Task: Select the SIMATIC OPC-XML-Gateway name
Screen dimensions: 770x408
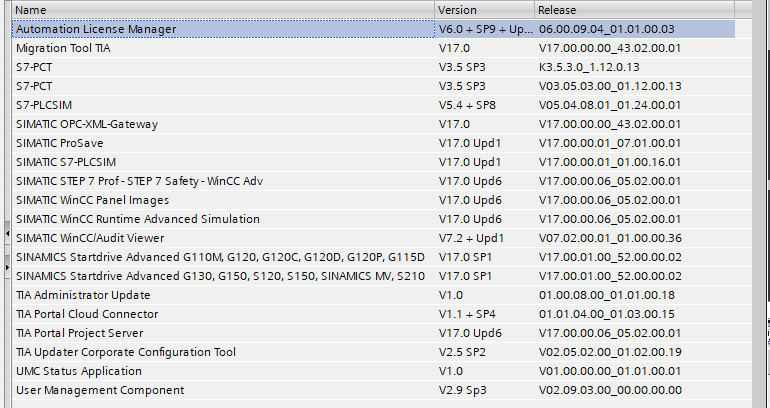Action: point(87,124)
